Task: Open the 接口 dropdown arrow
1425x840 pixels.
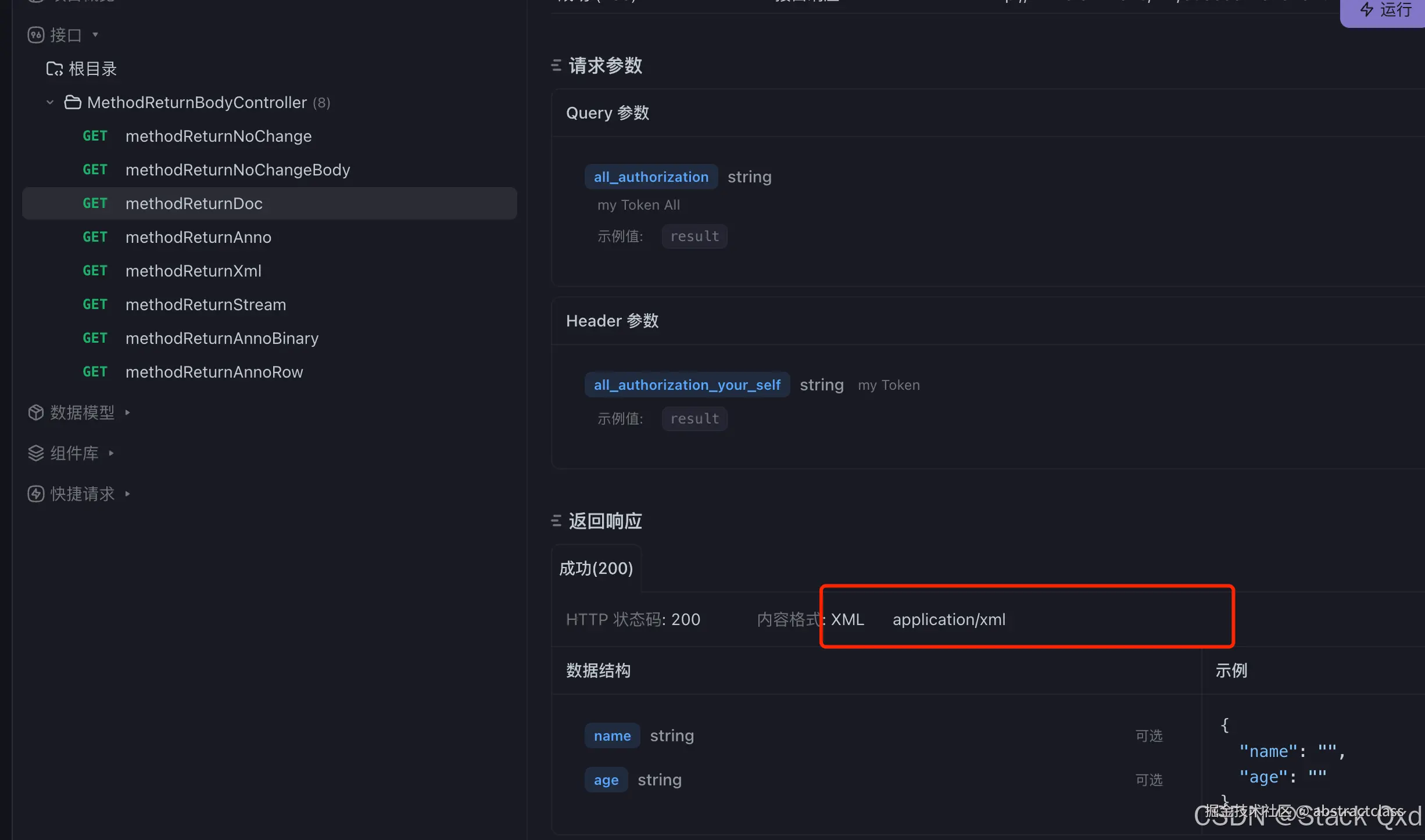Action: (95, 35)
